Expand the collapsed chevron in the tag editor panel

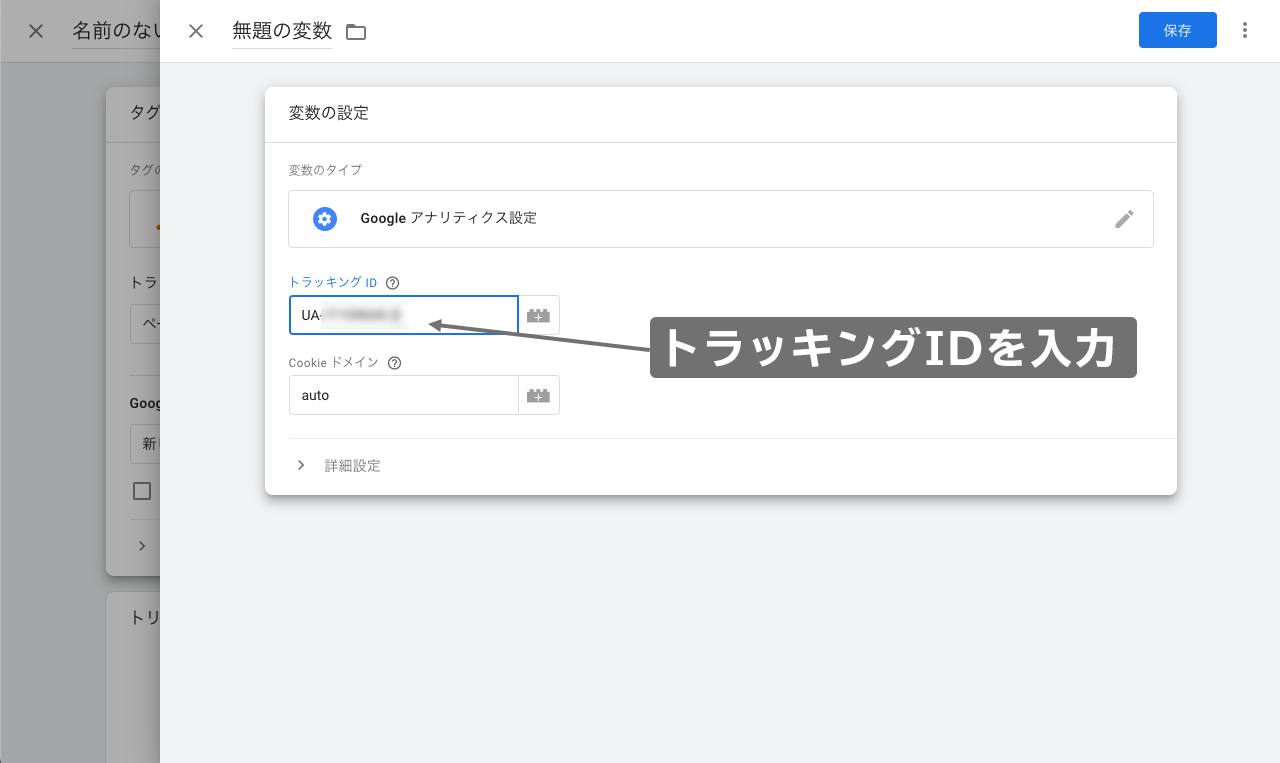point(141,545)
